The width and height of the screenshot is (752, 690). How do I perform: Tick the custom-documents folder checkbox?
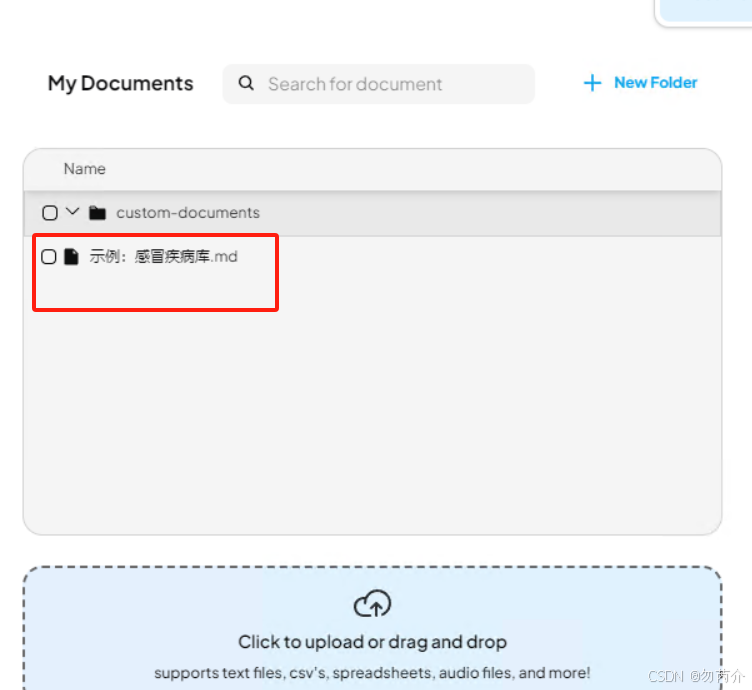[x=50, y=212]
